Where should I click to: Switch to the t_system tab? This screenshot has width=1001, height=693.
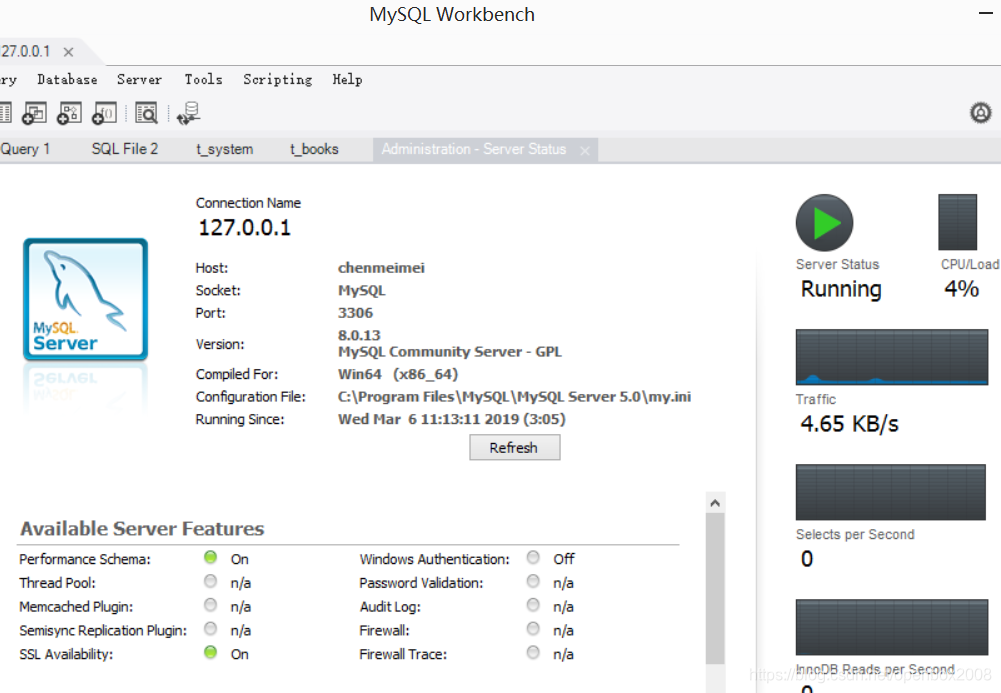(225, 149)
